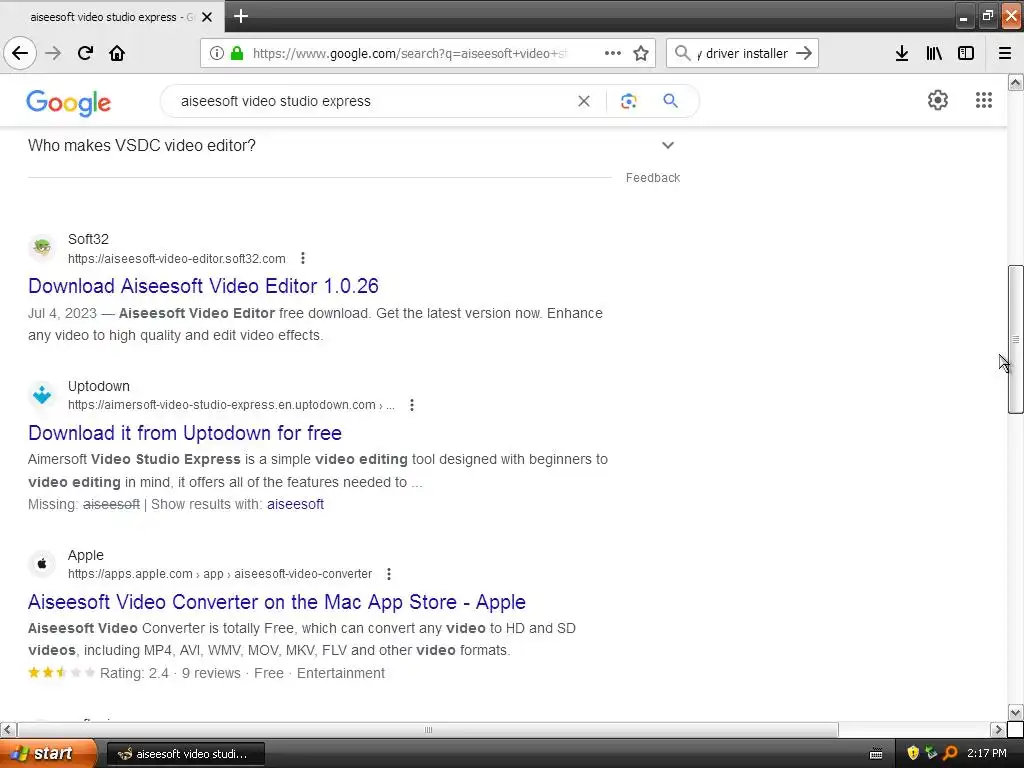Open the browser home page
Image resolution: width=1024 pixels, height=768 pixels.
pos(117,53)
